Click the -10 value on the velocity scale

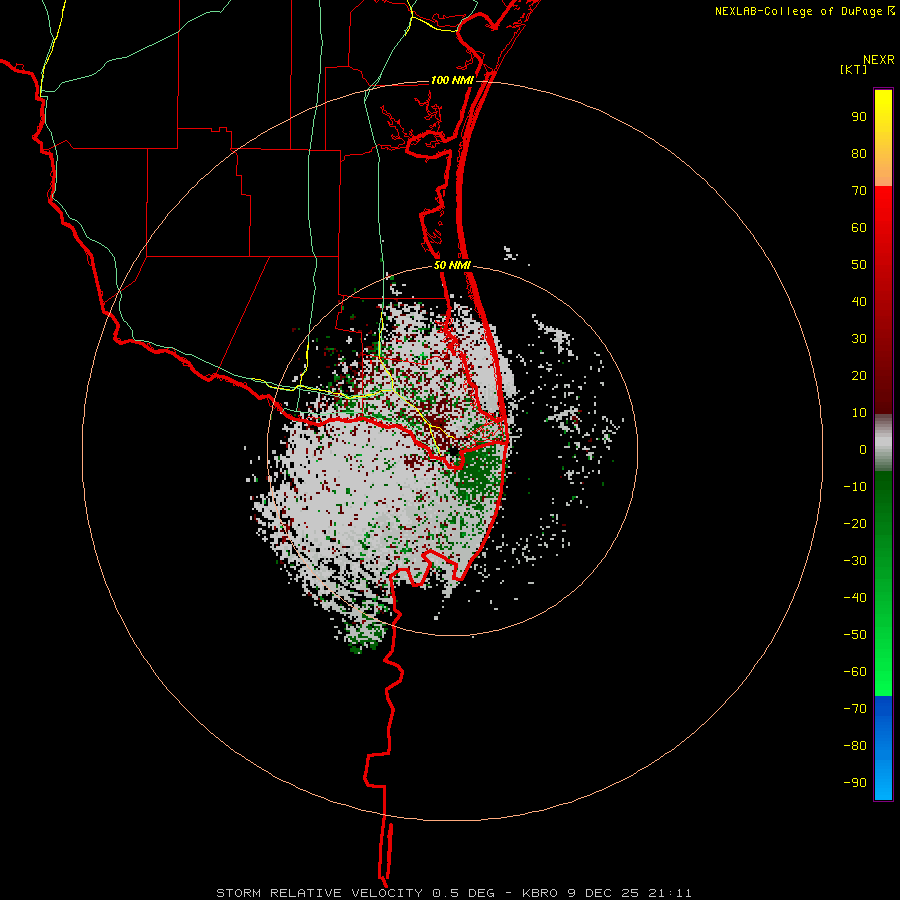click(x=855, y=487)
